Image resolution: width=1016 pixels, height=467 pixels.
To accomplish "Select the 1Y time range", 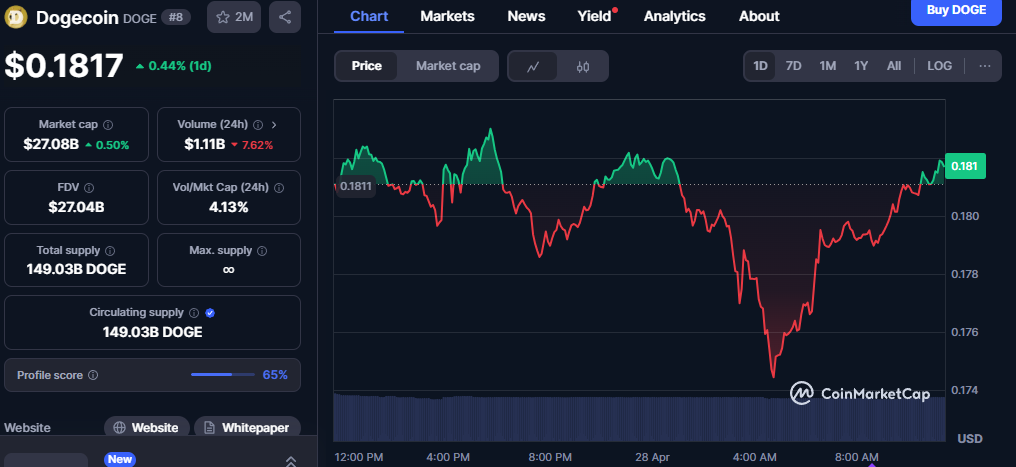I will click(x=860, y=66).
